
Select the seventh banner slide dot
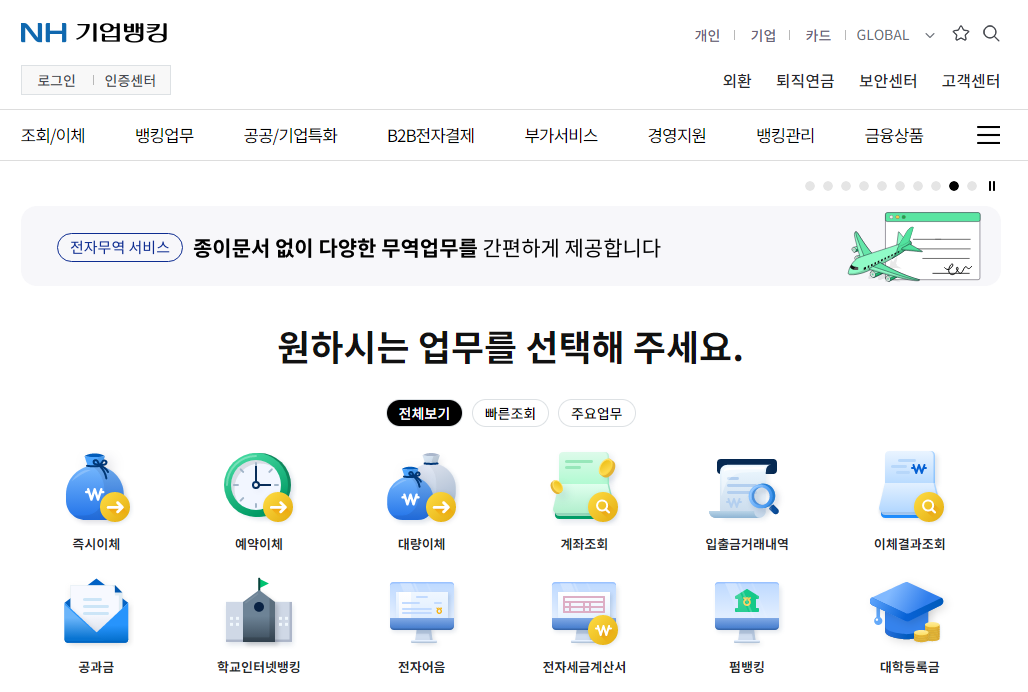click(919, 186)
